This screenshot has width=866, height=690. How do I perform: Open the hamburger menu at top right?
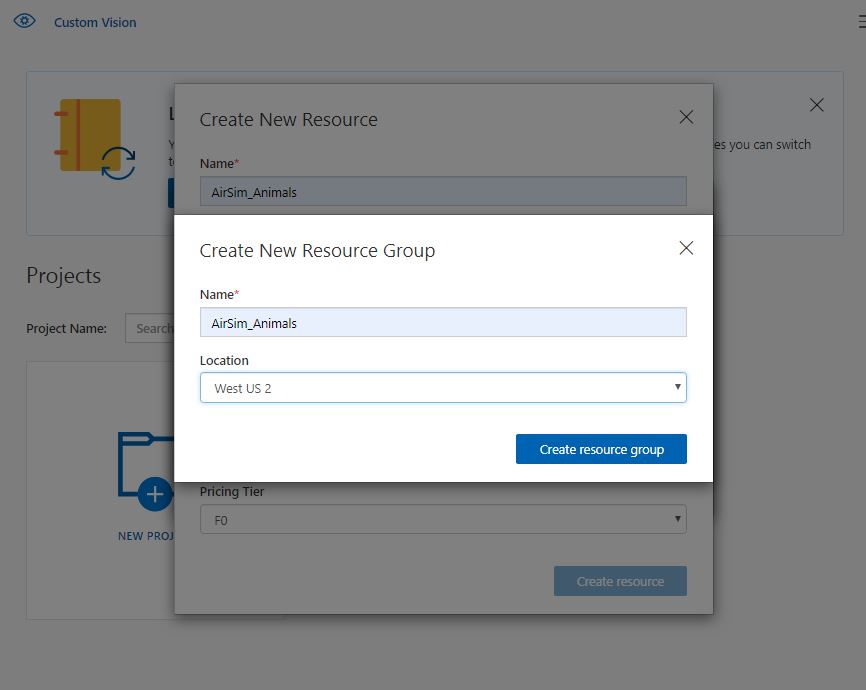[x=862, y=22]
